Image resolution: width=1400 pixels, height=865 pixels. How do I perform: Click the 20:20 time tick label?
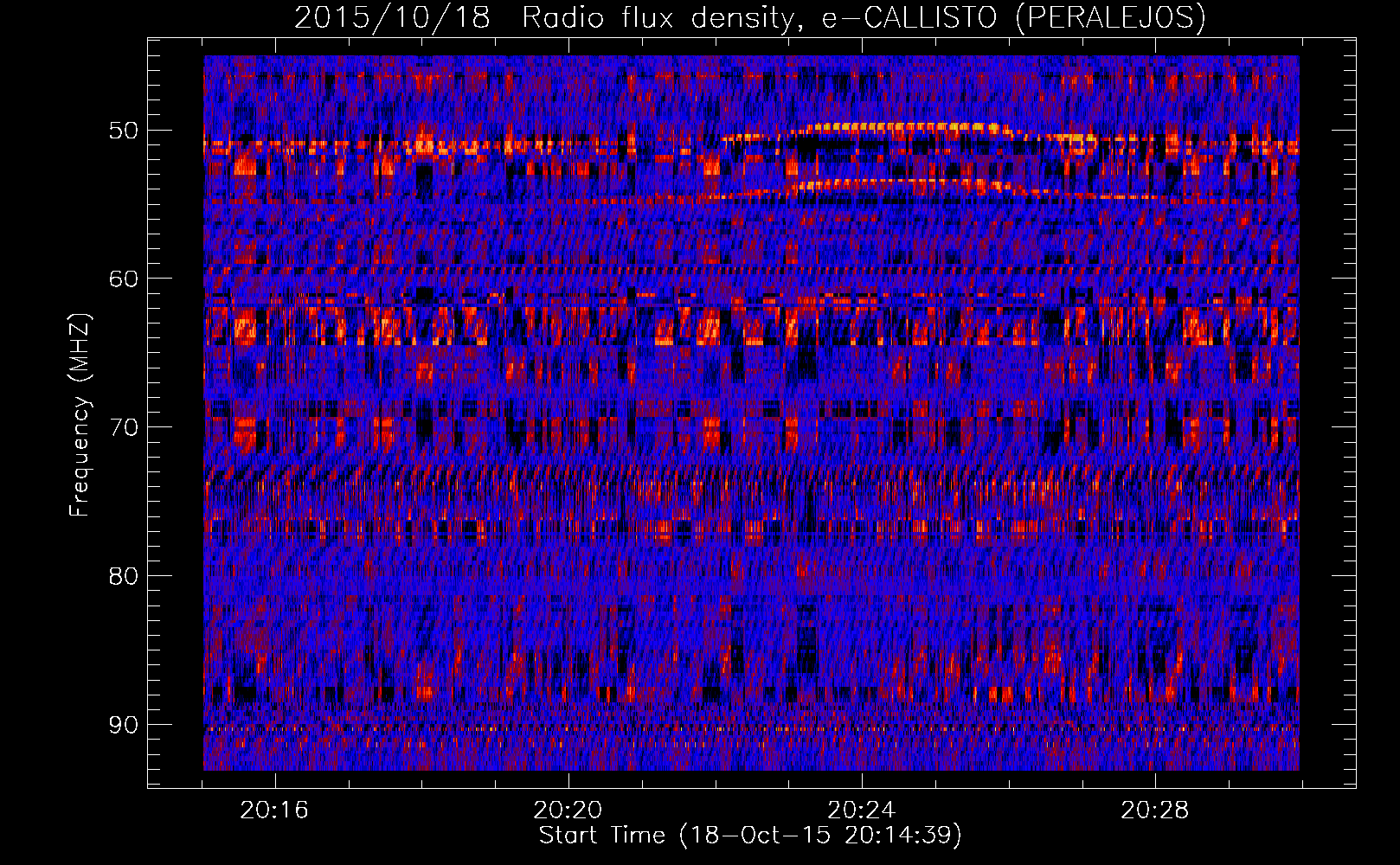(568, 811)
